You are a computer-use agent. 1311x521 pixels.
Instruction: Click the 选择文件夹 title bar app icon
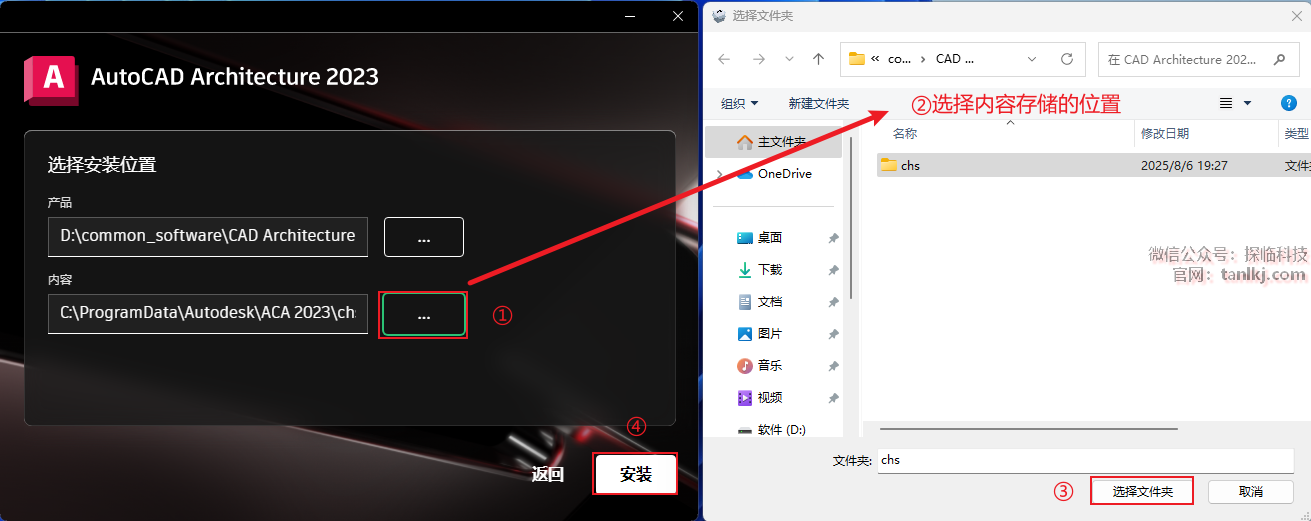(x=719, y=16)
